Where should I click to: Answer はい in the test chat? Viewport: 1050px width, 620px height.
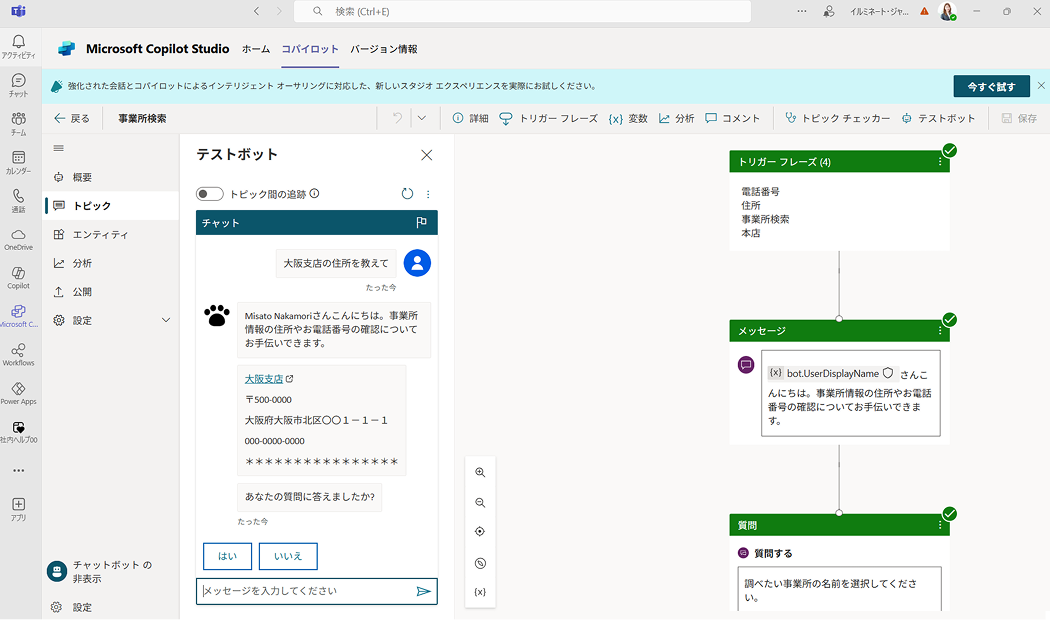(228, 556)
